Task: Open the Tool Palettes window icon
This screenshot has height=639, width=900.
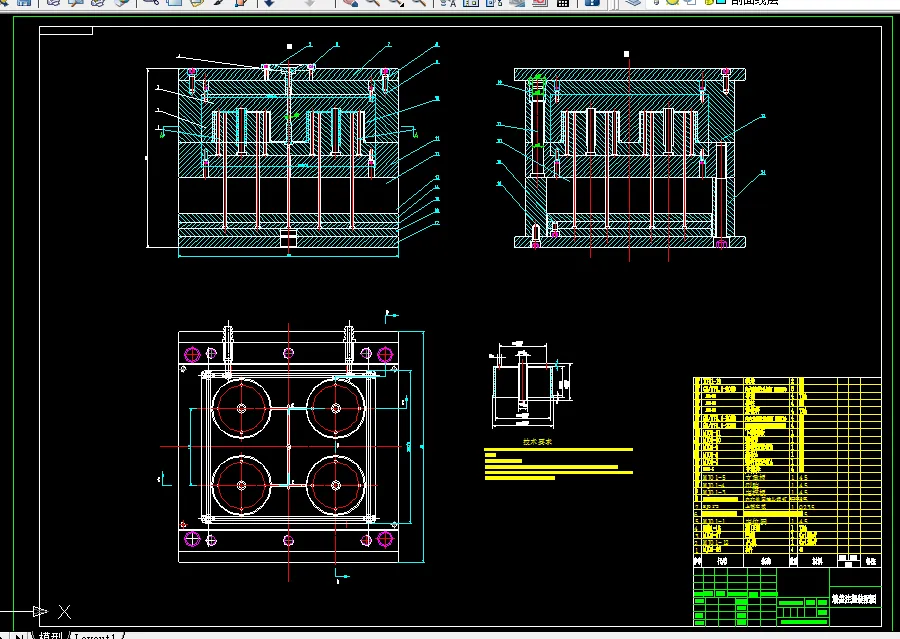Action: (494, 2)
